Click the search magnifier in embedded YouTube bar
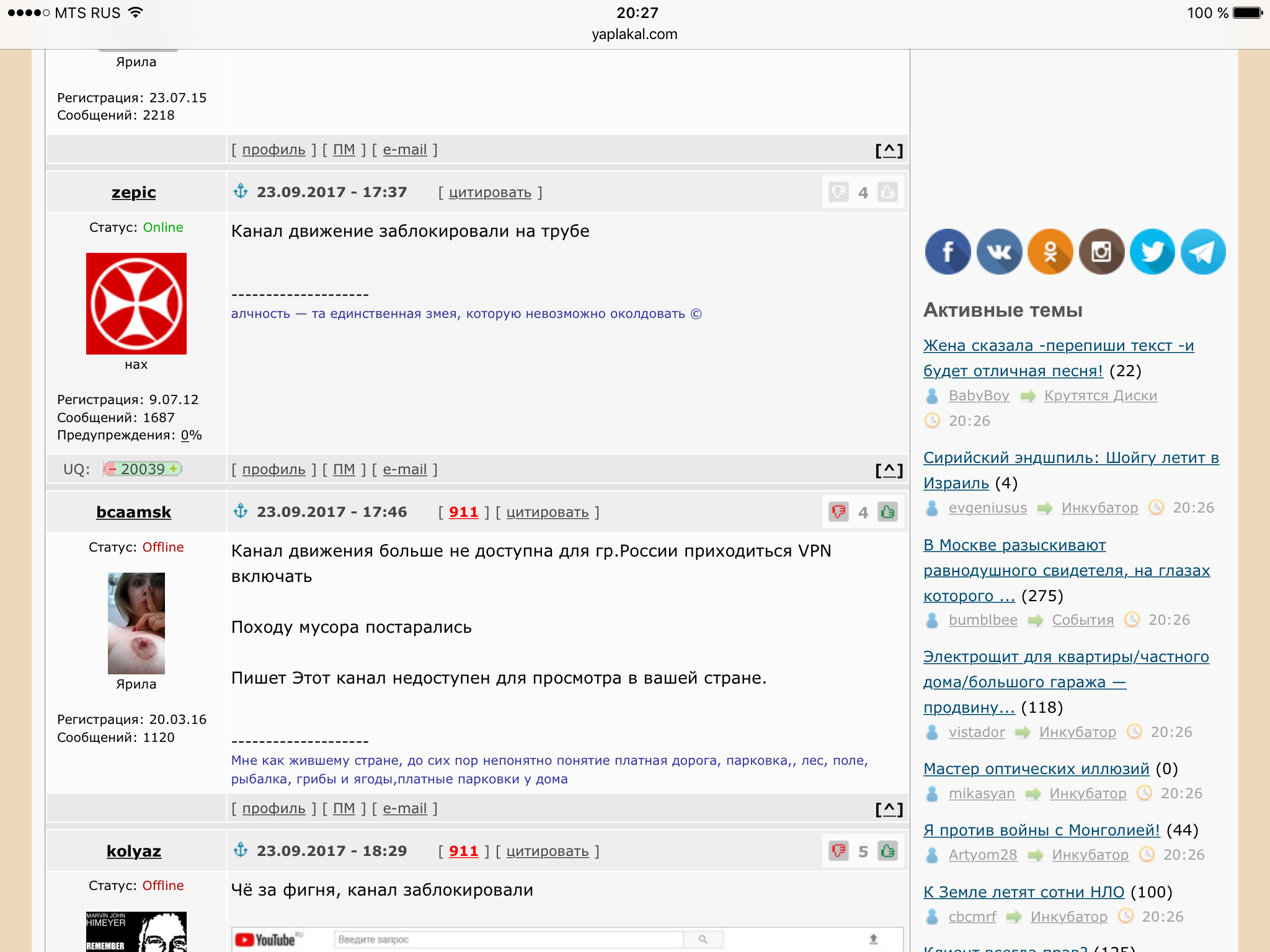 703,940
